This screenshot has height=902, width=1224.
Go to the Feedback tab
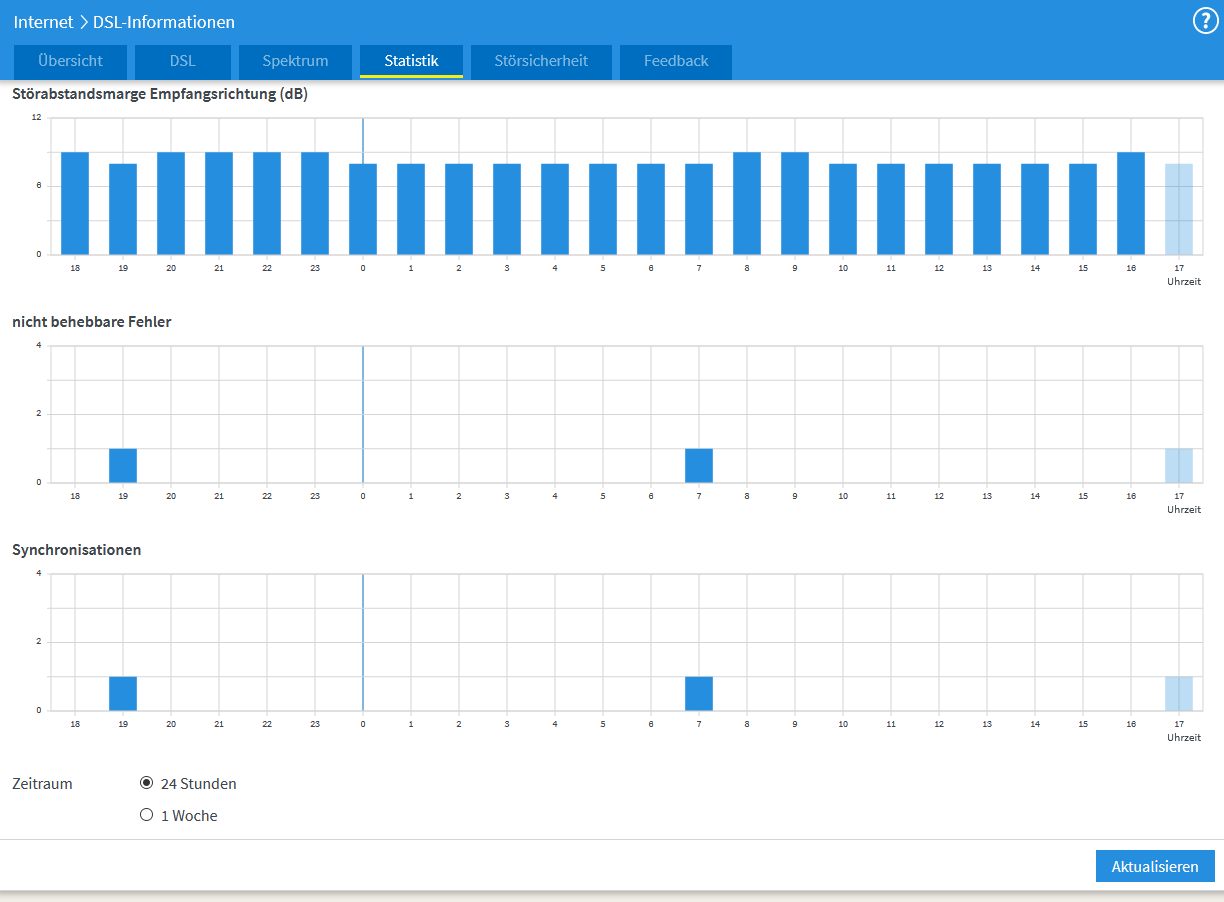click(676, 61)
